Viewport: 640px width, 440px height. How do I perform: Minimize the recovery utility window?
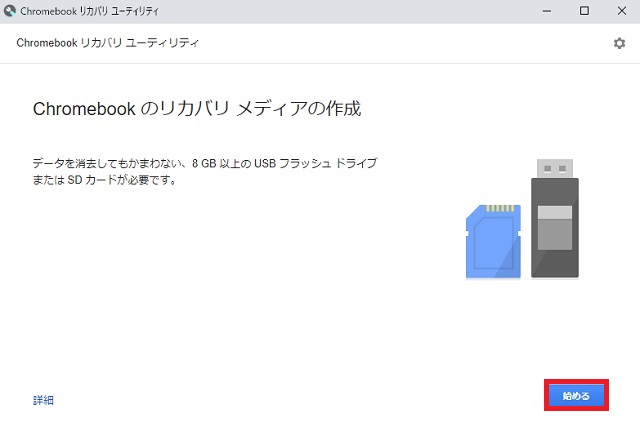(547, 11)
